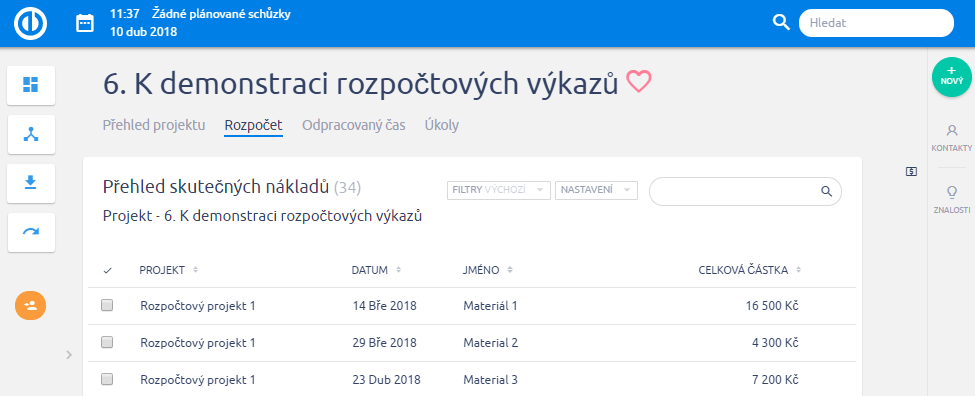Click the Přehled skutečných nákladů heading
The width and height of the screenshot is (975, 396).
(215, 186)
